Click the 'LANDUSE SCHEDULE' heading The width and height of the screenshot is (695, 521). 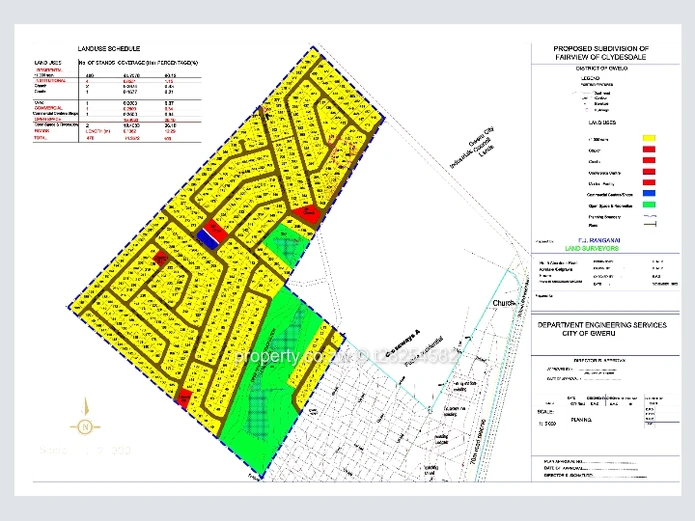pyautogui.click(x=109, y=49)
